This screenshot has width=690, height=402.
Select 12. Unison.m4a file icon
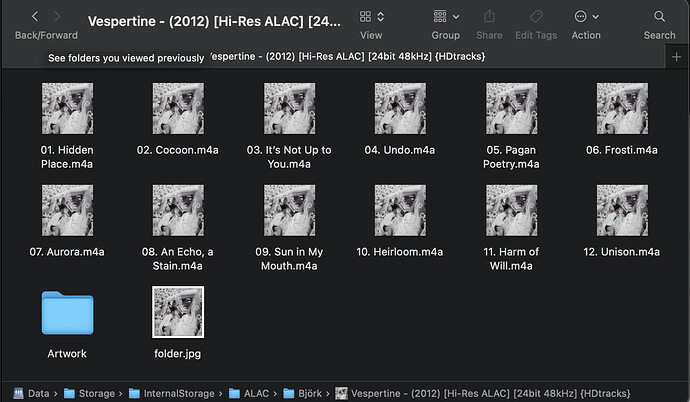click(x=622, y=210)
